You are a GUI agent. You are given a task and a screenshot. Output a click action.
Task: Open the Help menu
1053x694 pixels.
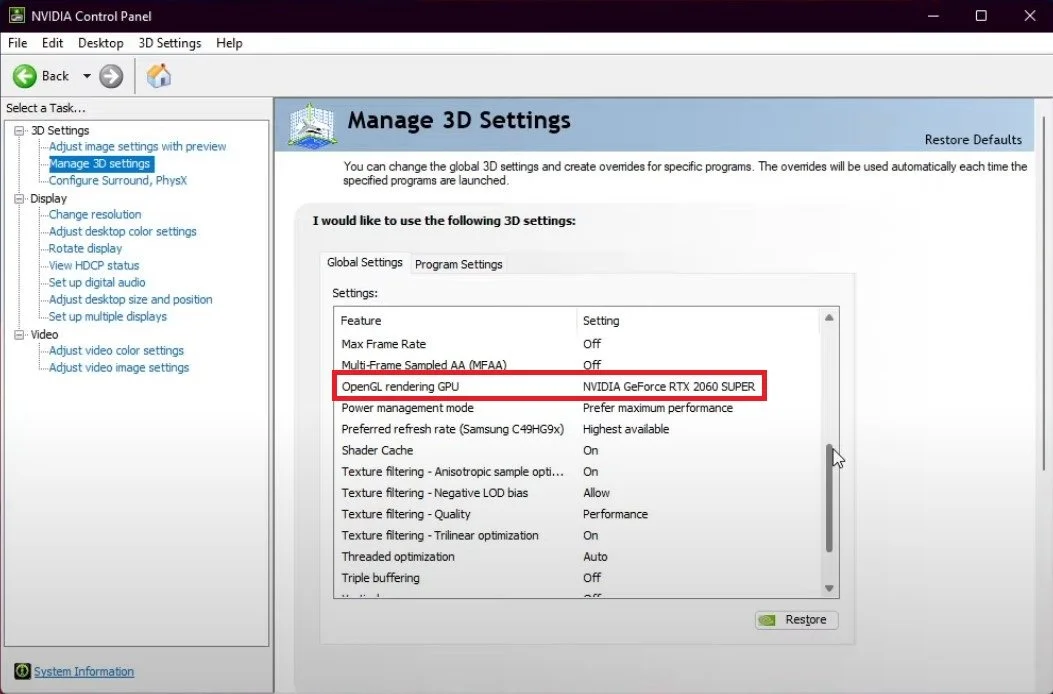point(229,43)
